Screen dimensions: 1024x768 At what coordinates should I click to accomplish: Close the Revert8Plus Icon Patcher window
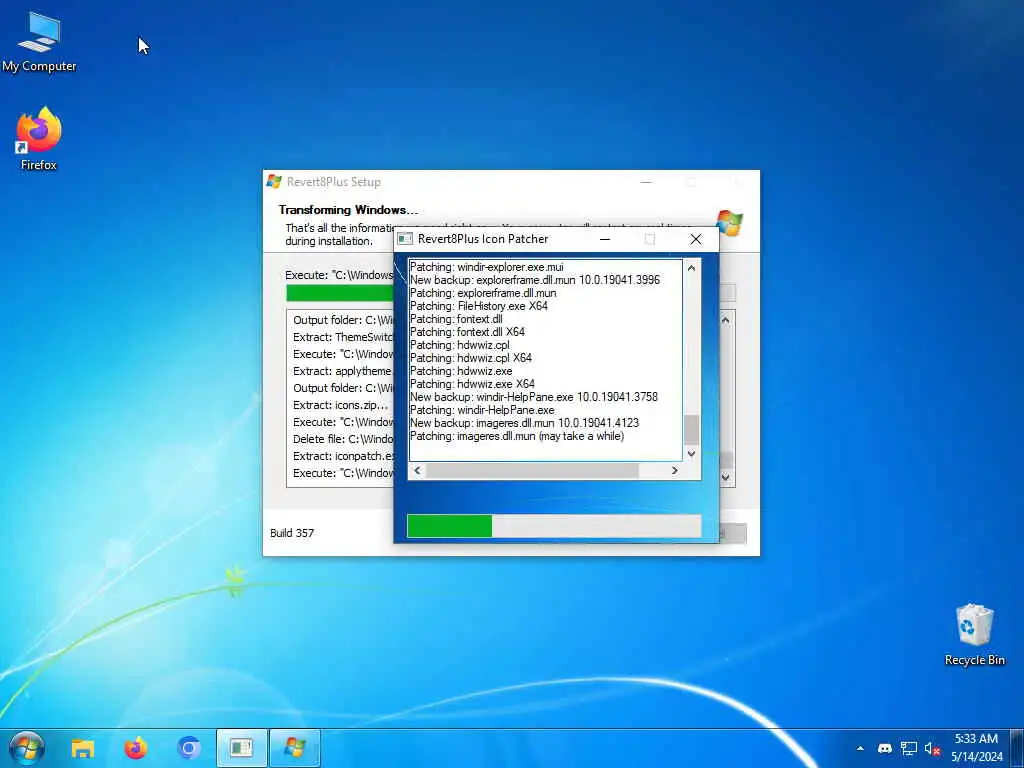[696, 239]
